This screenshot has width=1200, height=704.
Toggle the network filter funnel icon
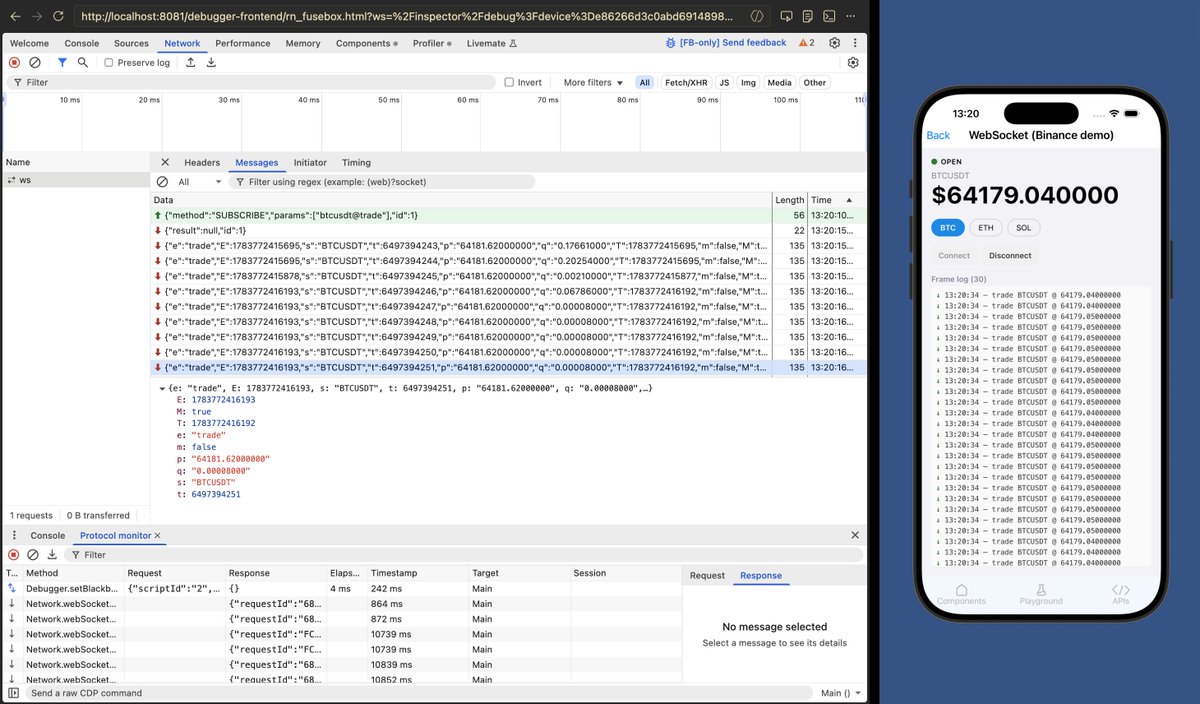(x=62, y=62)
